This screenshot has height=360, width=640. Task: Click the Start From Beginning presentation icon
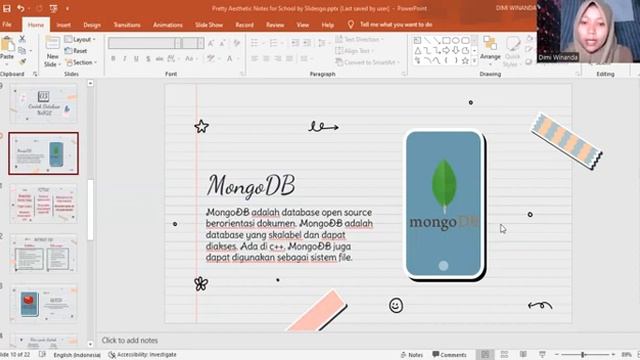click(x=53, y=8)
